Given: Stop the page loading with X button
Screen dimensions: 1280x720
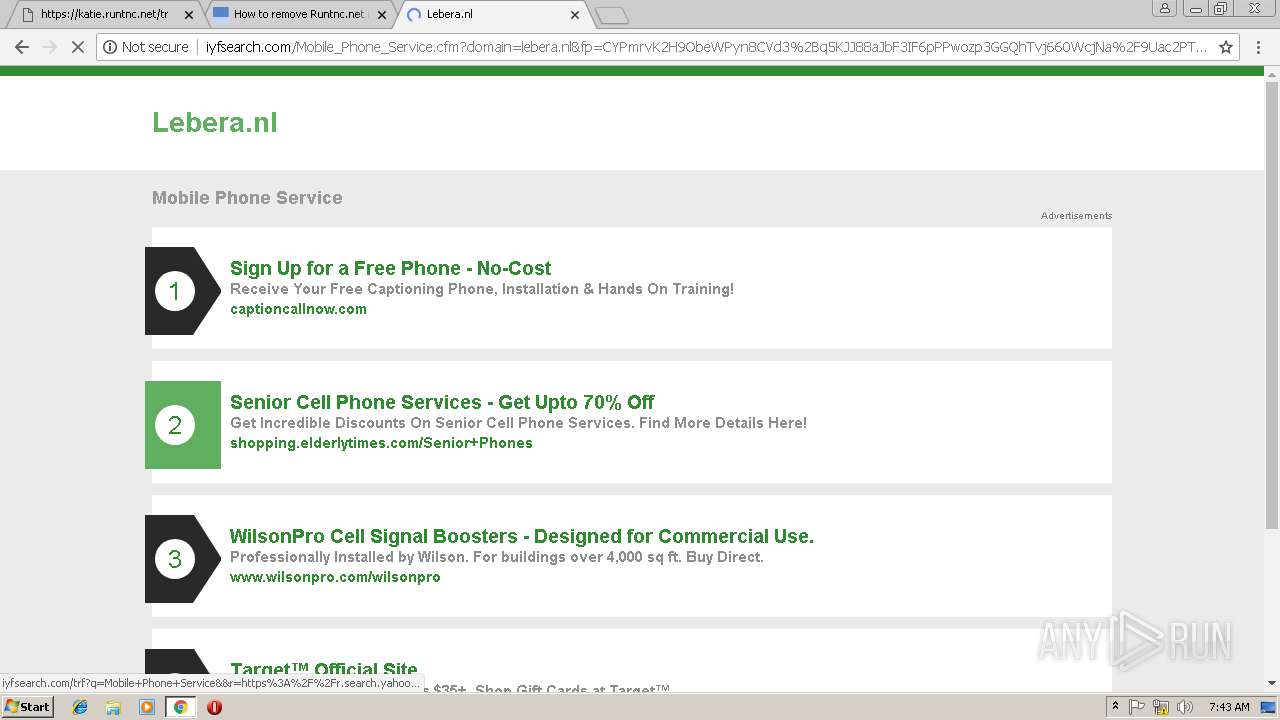Looking at the screenshot, I should coord(78,47).
